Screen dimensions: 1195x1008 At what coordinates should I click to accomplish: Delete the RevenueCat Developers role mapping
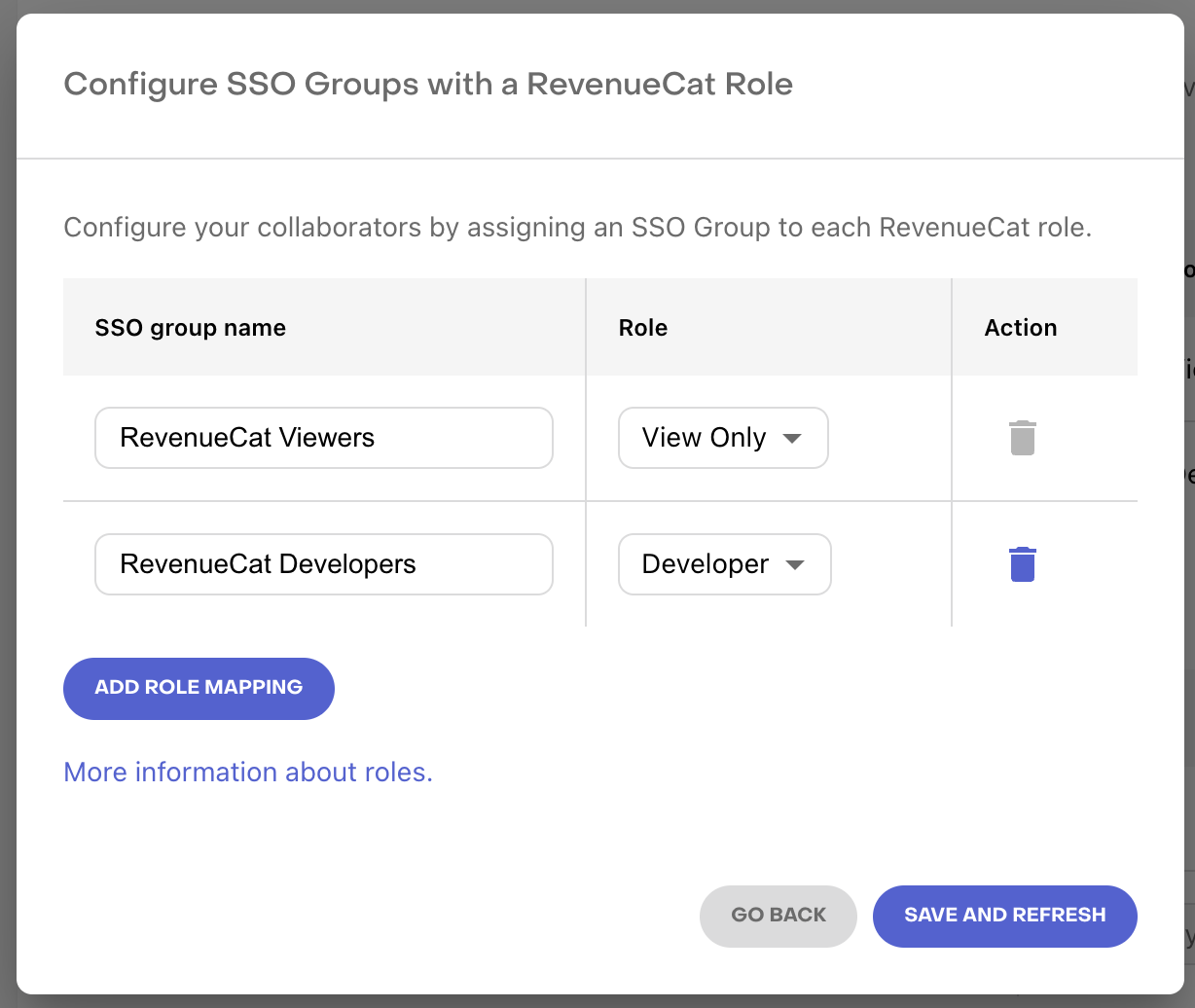(x=1022, y=564)
